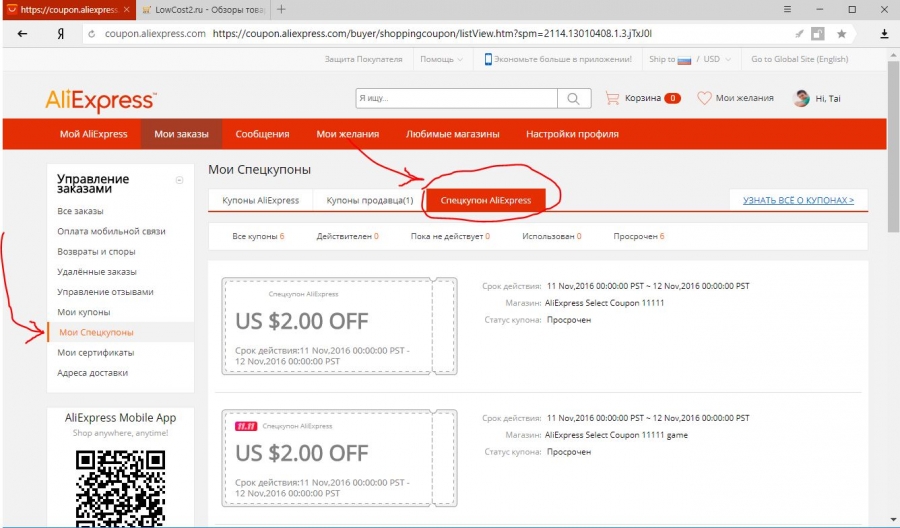900x528 pixels.
Task: Open Мои заказы menu
Action: click(181, 134)
